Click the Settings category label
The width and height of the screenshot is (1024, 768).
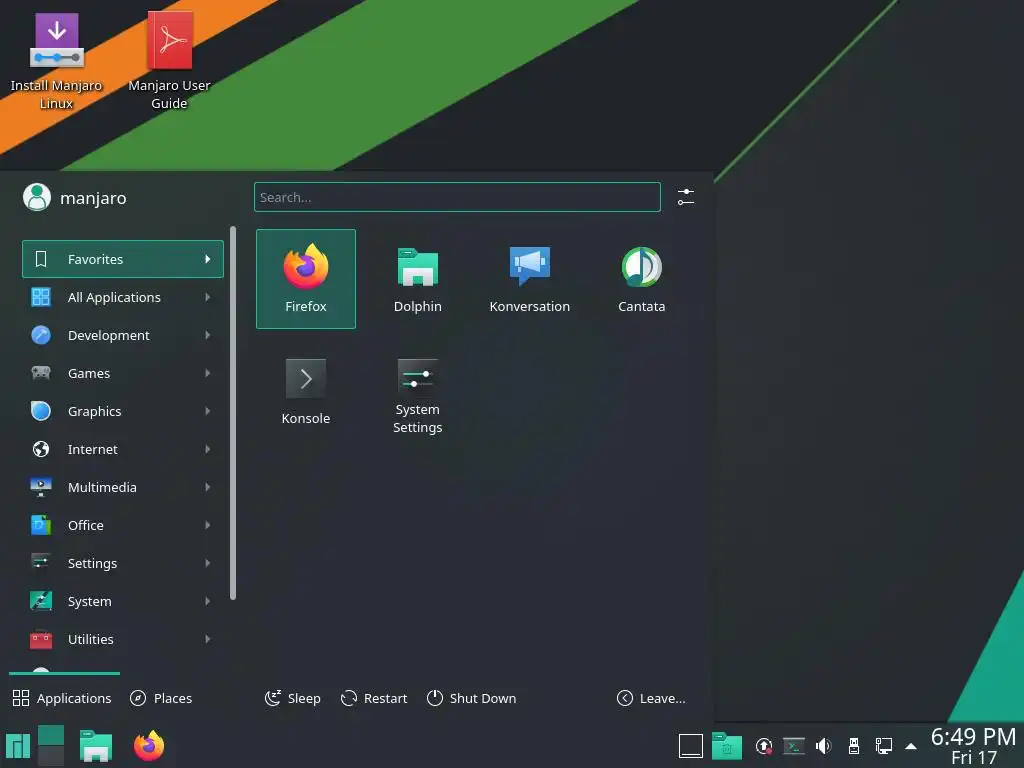tap(93, 563)
